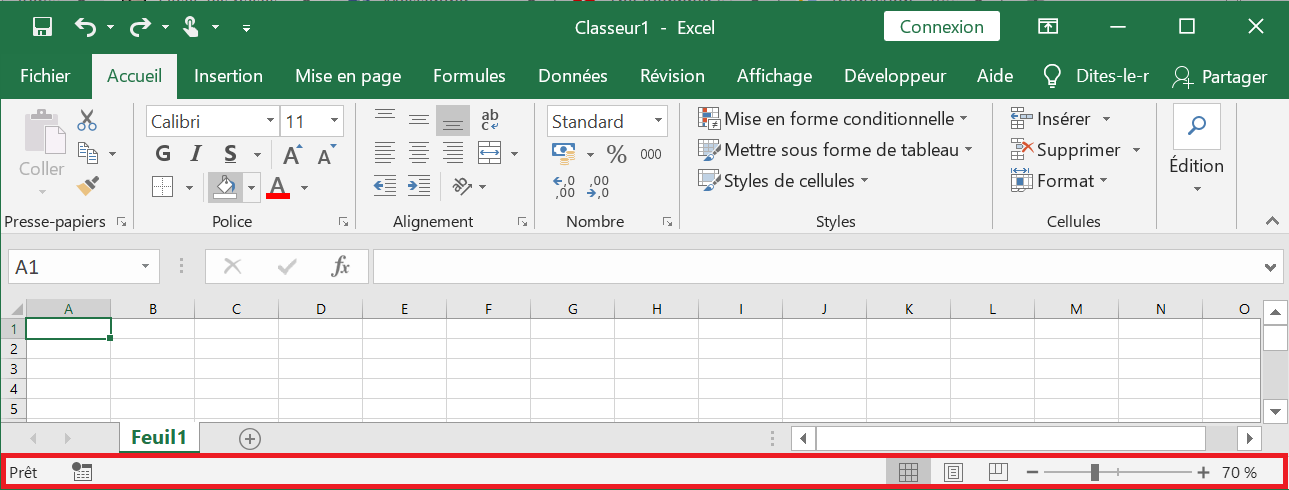The height and width of the screenshot is (490, 1289).
Task: Open Mettre sous forme de tableau
Action: coord(835,150)
